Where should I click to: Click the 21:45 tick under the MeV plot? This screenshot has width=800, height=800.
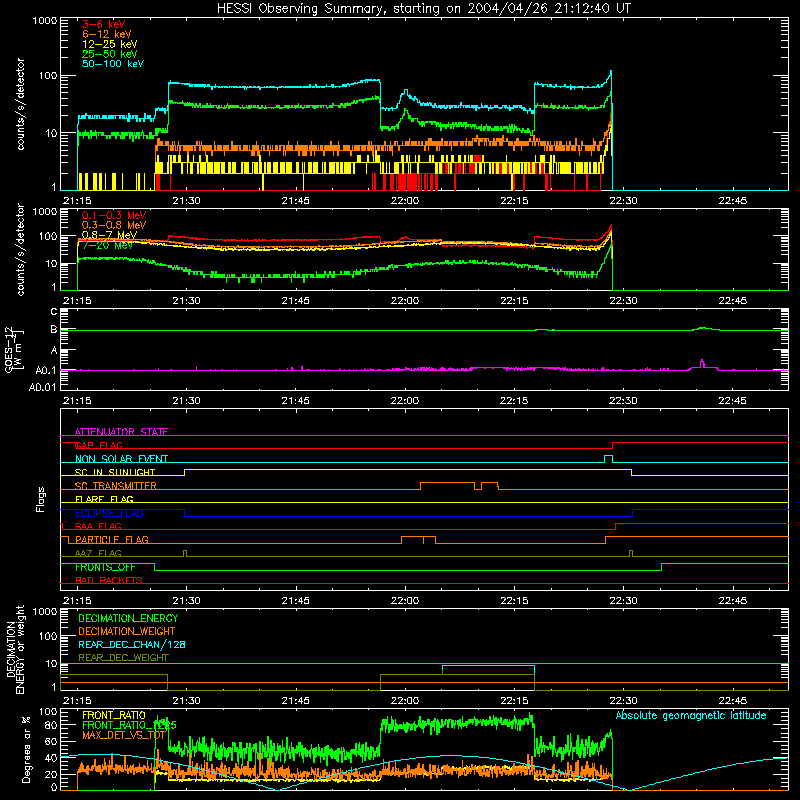pyautogui.click(x=295, y=301)
